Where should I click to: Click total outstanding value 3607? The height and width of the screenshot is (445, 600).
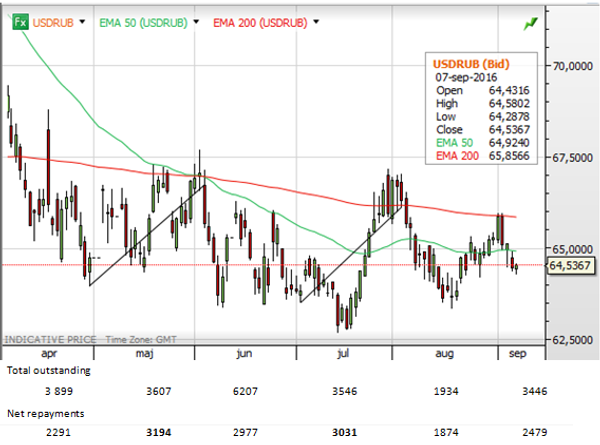pyautogui.click(x=158, y=391)
